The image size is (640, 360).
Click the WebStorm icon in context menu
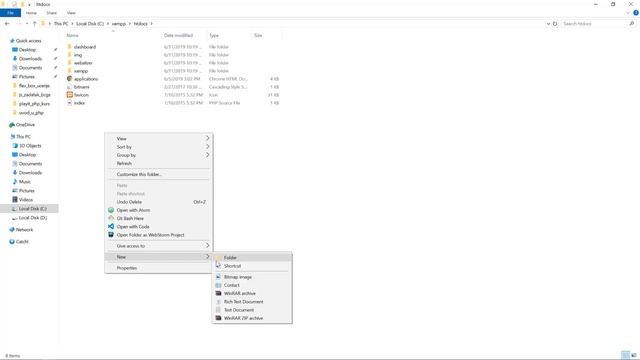(x=111, y=235)
